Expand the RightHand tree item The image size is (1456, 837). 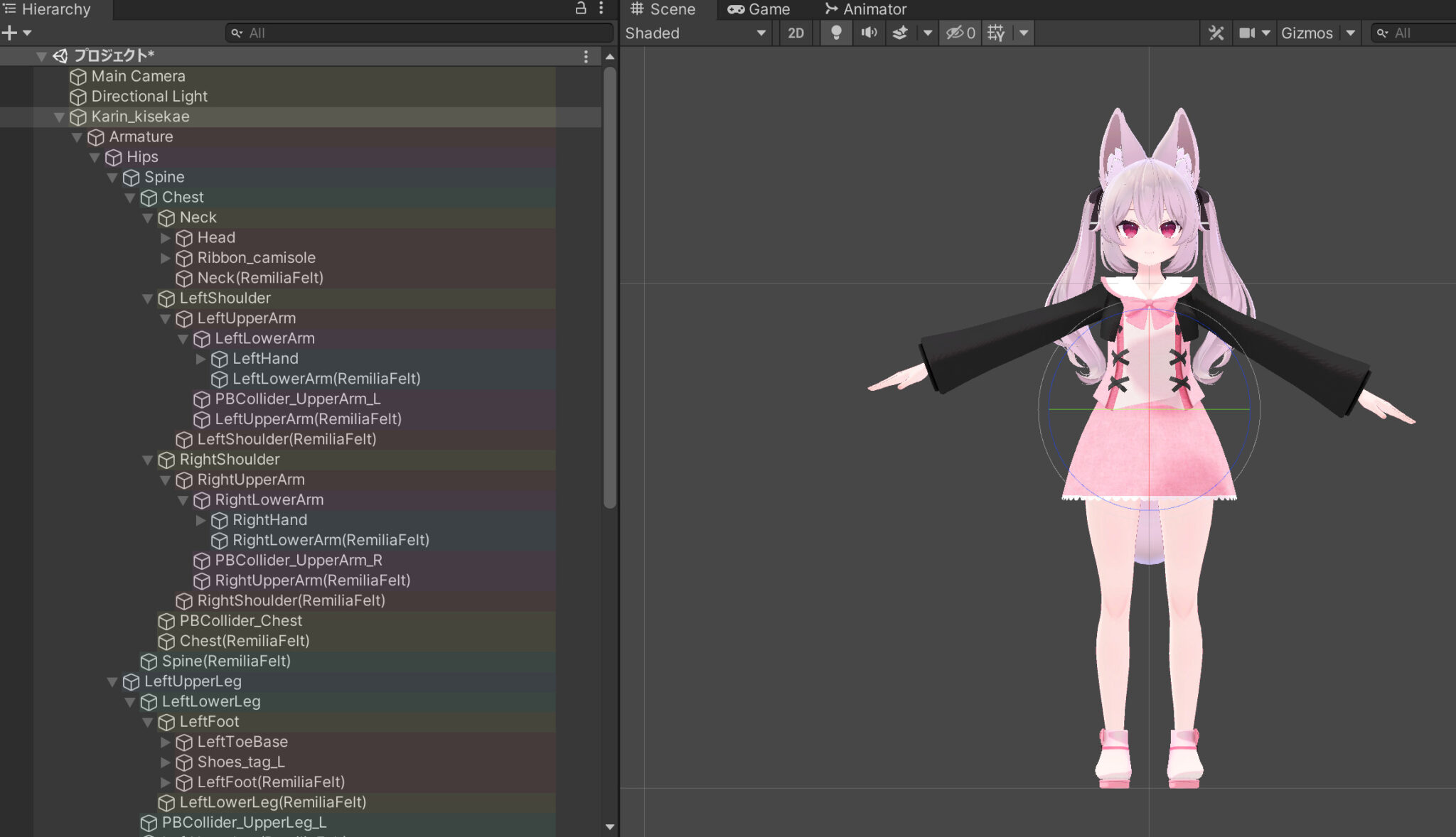(x=201, y=520)
